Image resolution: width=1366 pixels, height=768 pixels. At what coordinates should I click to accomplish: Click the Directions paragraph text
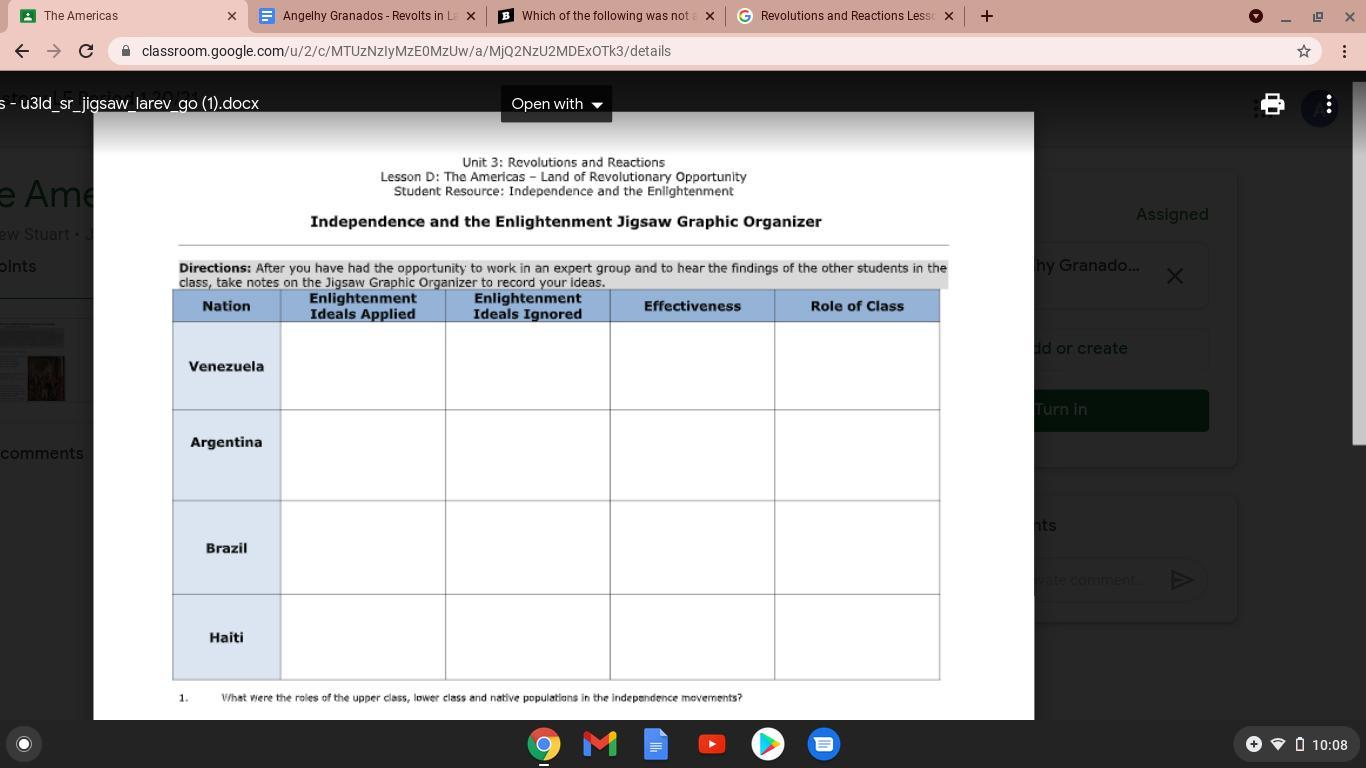pos(563,275)
